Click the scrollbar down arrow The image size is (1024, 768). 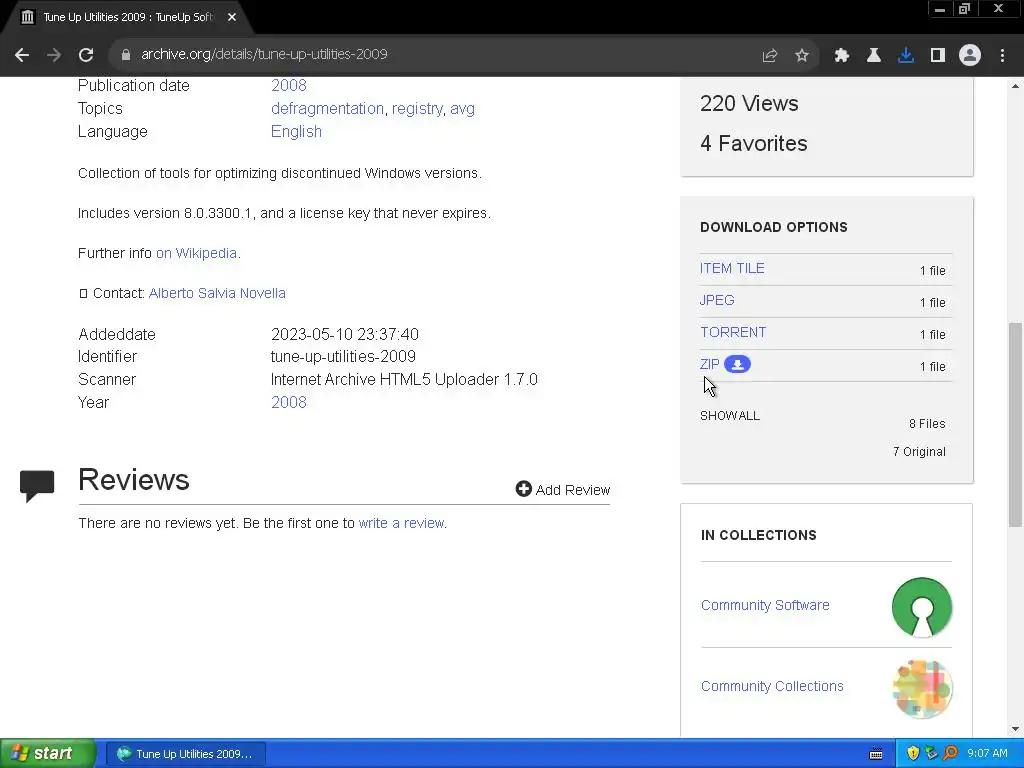(x=1015, y=729)
